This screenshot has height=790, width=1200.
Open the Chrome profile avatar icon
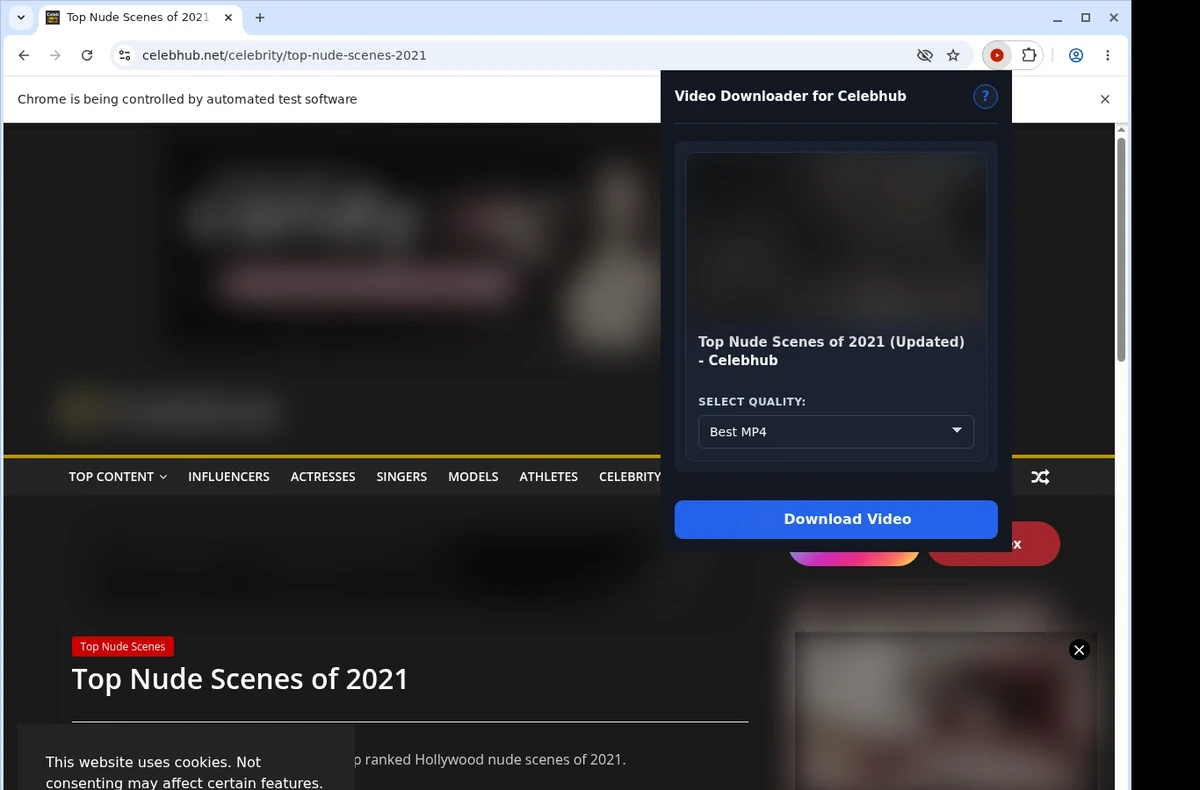tap(1076, 56)
